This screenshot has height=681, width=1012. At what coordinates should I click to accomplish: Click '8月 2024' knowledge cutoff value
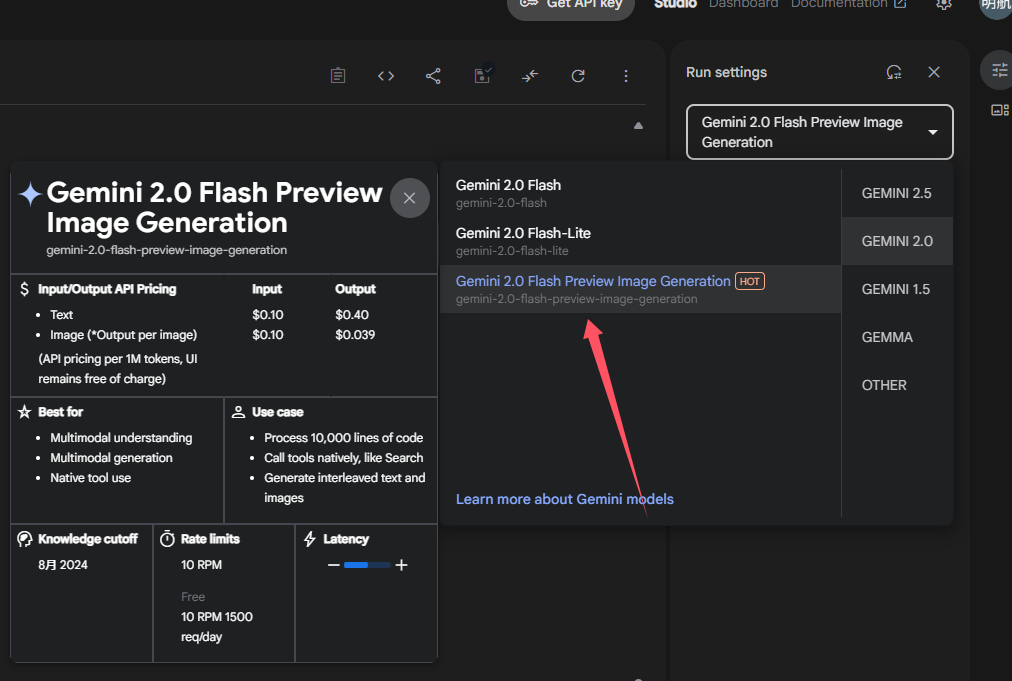point(63,565)
